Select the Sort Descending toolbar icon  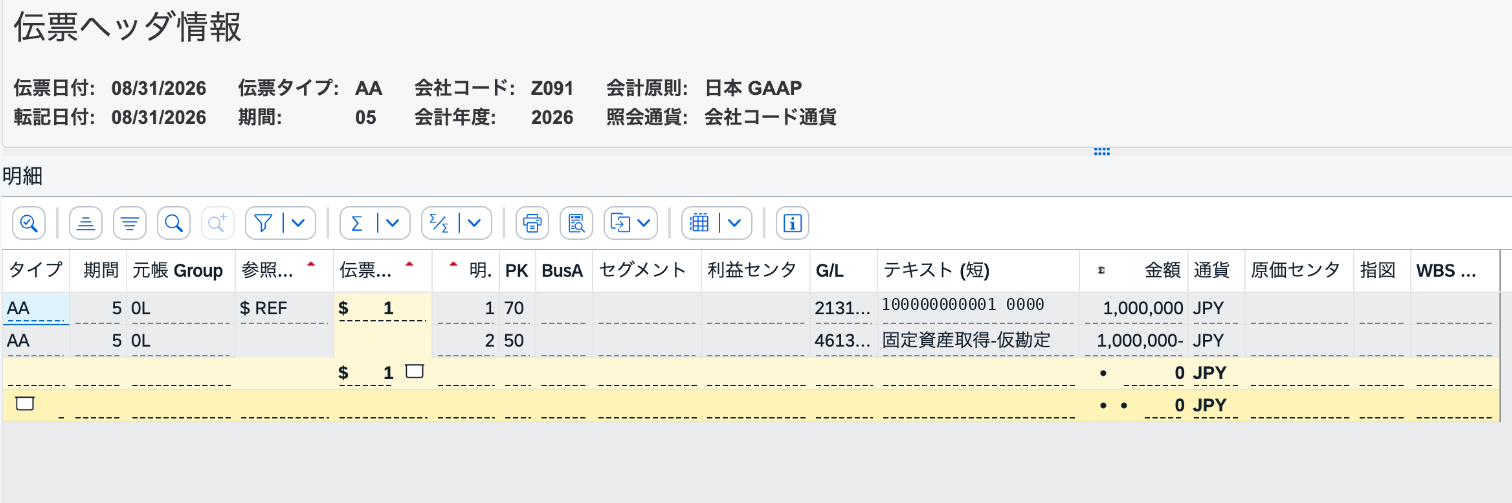[x=129, y=223]
